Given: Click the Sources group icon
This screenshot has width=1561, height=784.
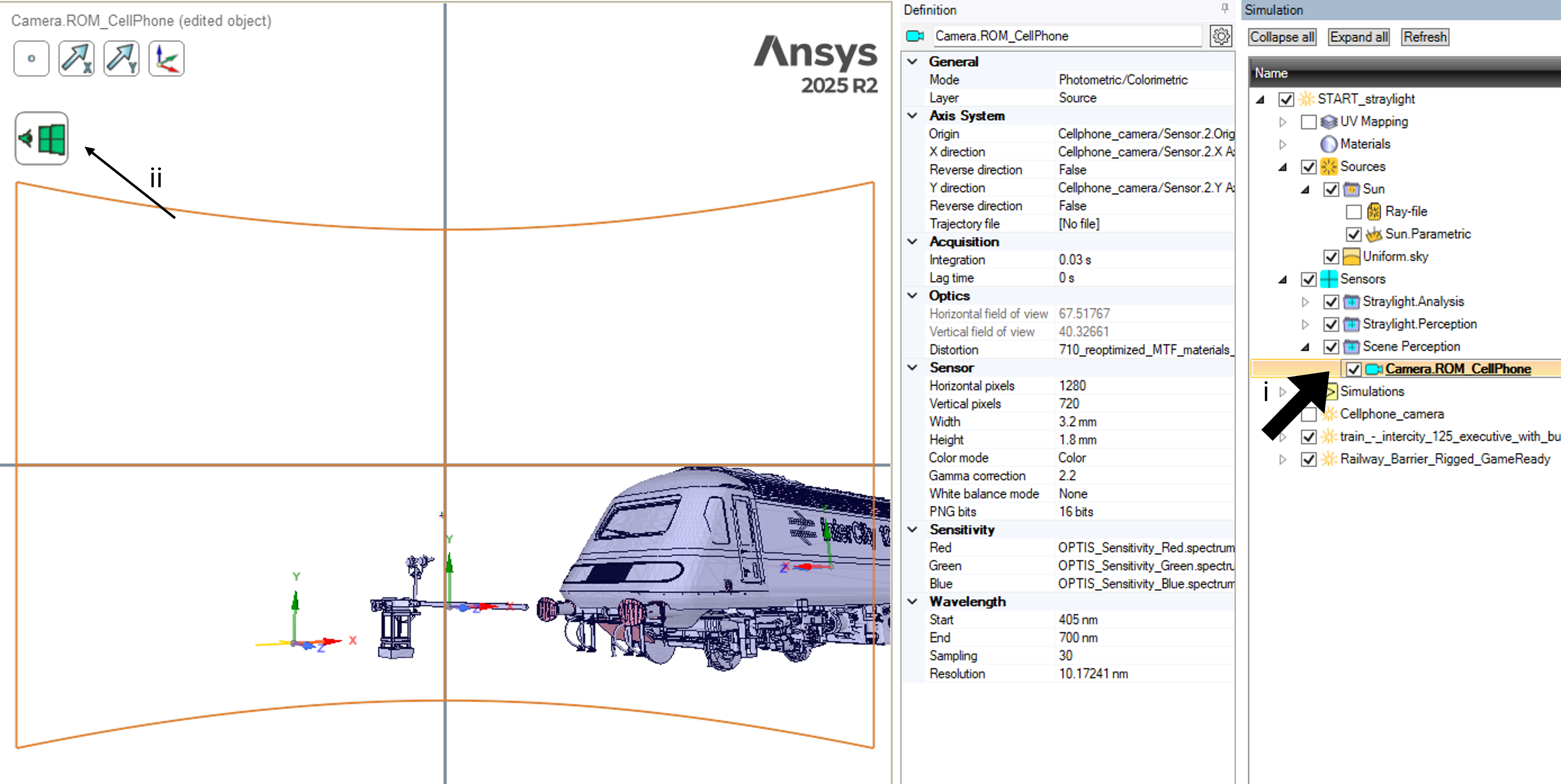Looking at the screenshot, I should pyautogui.click(x=1329, y=167).
